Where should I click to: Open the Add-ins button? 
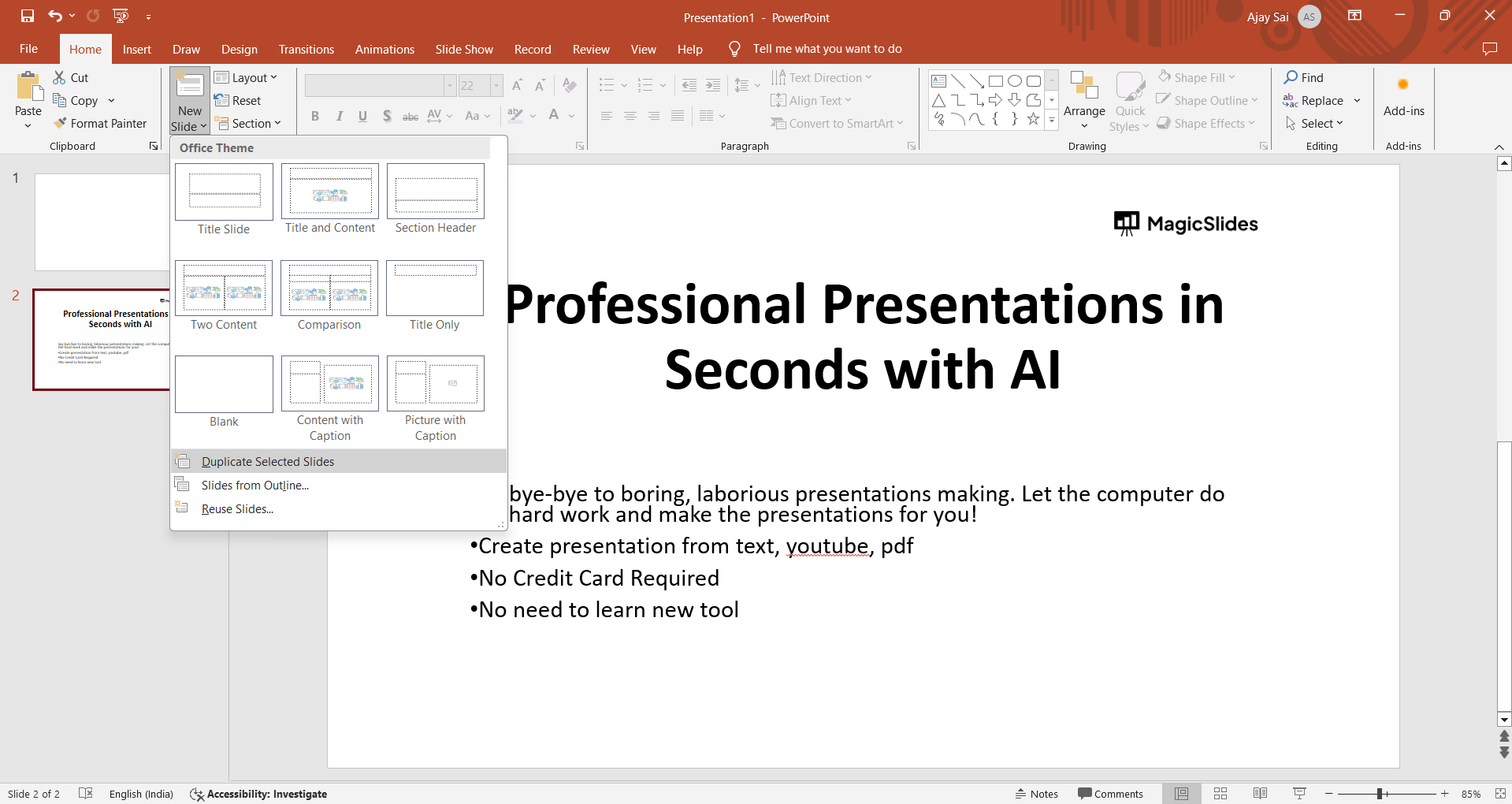[x=1403, y=97]
